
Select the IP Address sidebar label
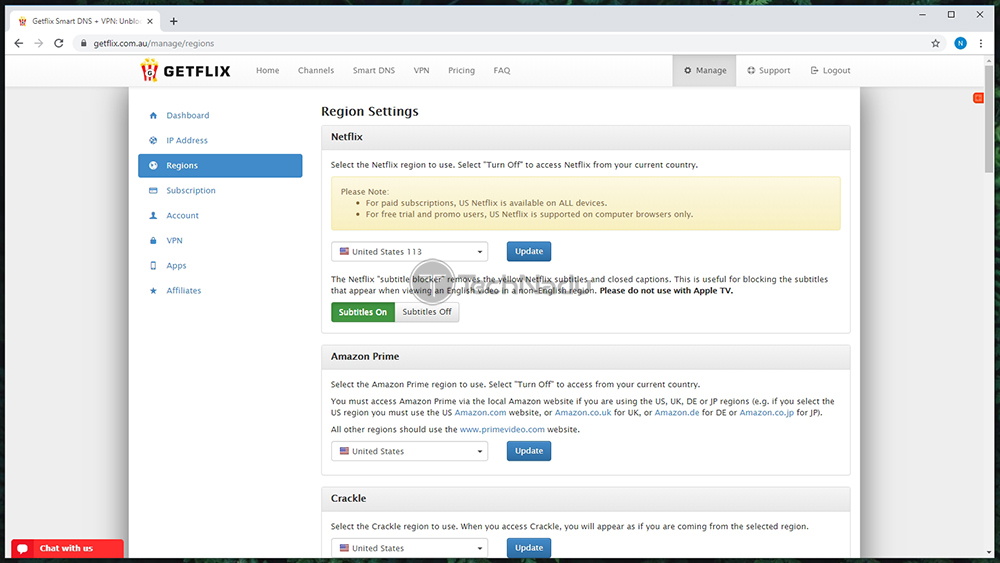[x=187, y=140]
